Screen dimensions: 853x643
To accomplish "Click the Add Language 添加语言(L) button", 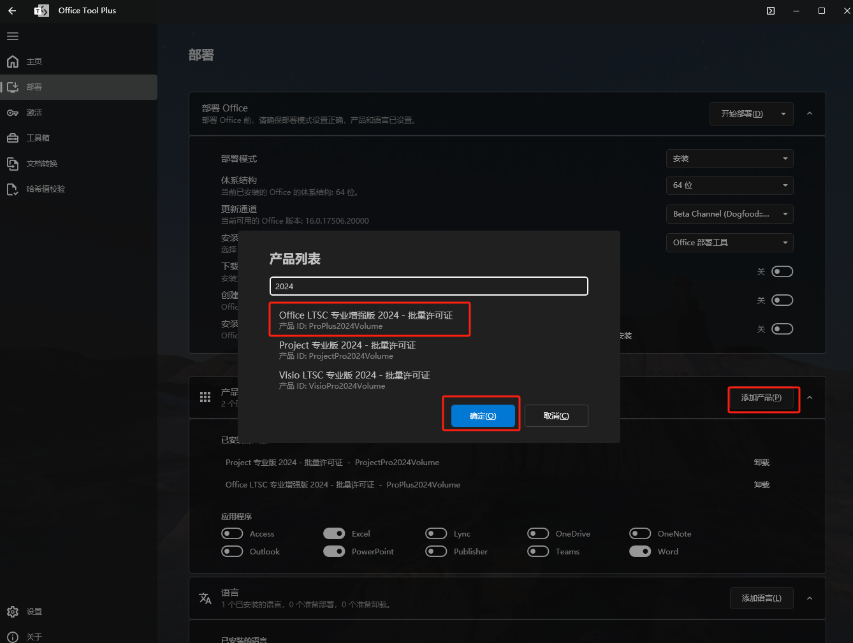I will 762,598.
